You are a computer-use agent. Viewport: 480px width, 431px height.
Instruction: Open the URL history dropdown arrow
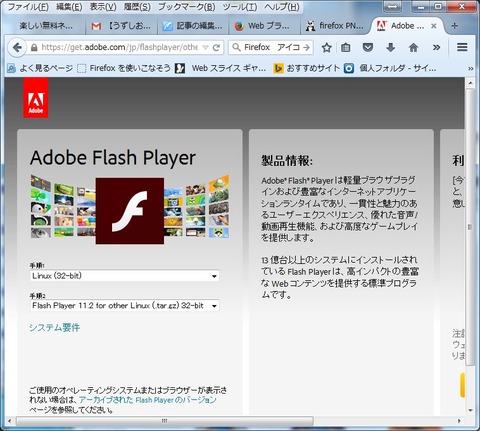pos(205,48)
